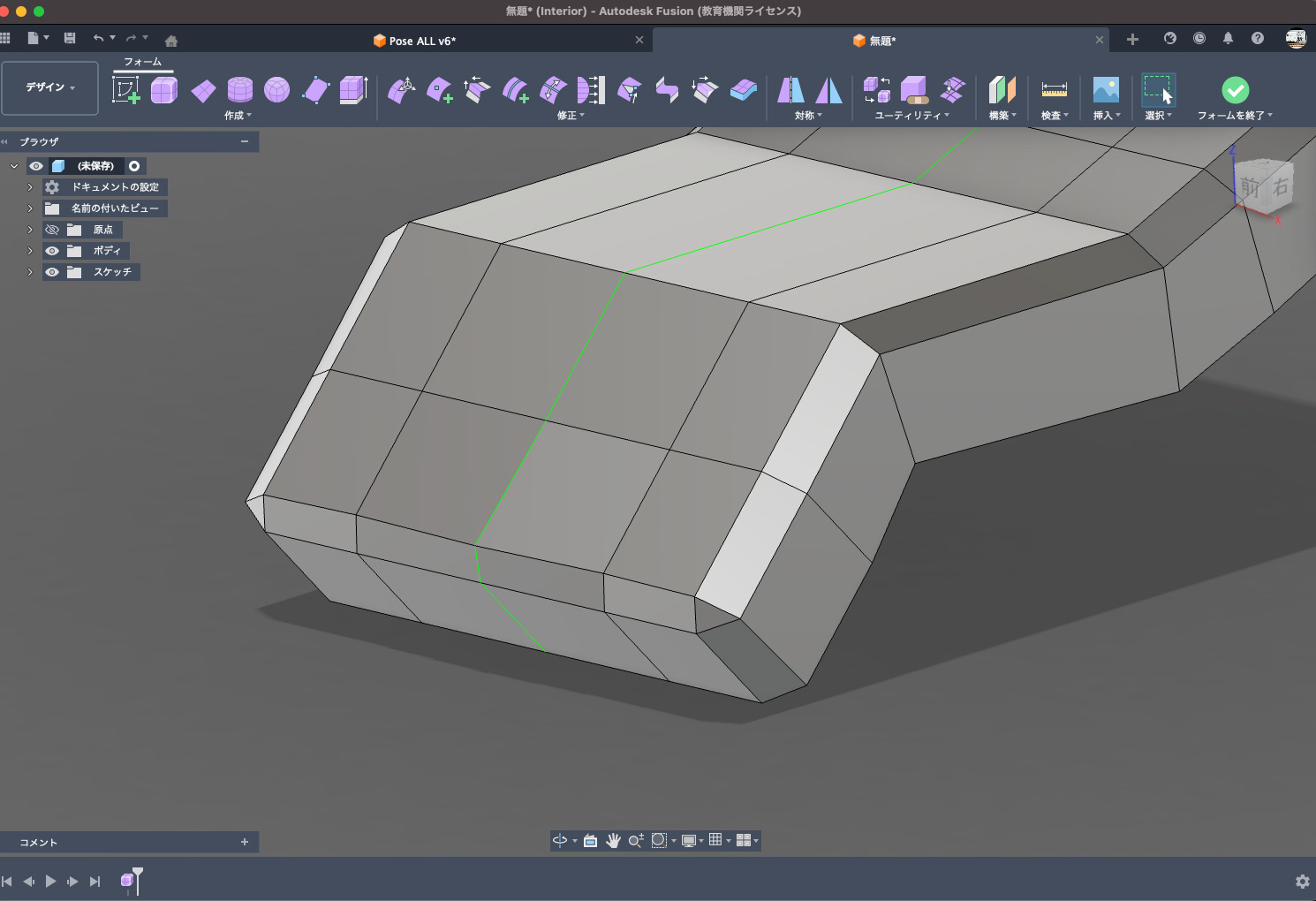
Task: Click the Home icon in the top bar
Action: [171, 41]
